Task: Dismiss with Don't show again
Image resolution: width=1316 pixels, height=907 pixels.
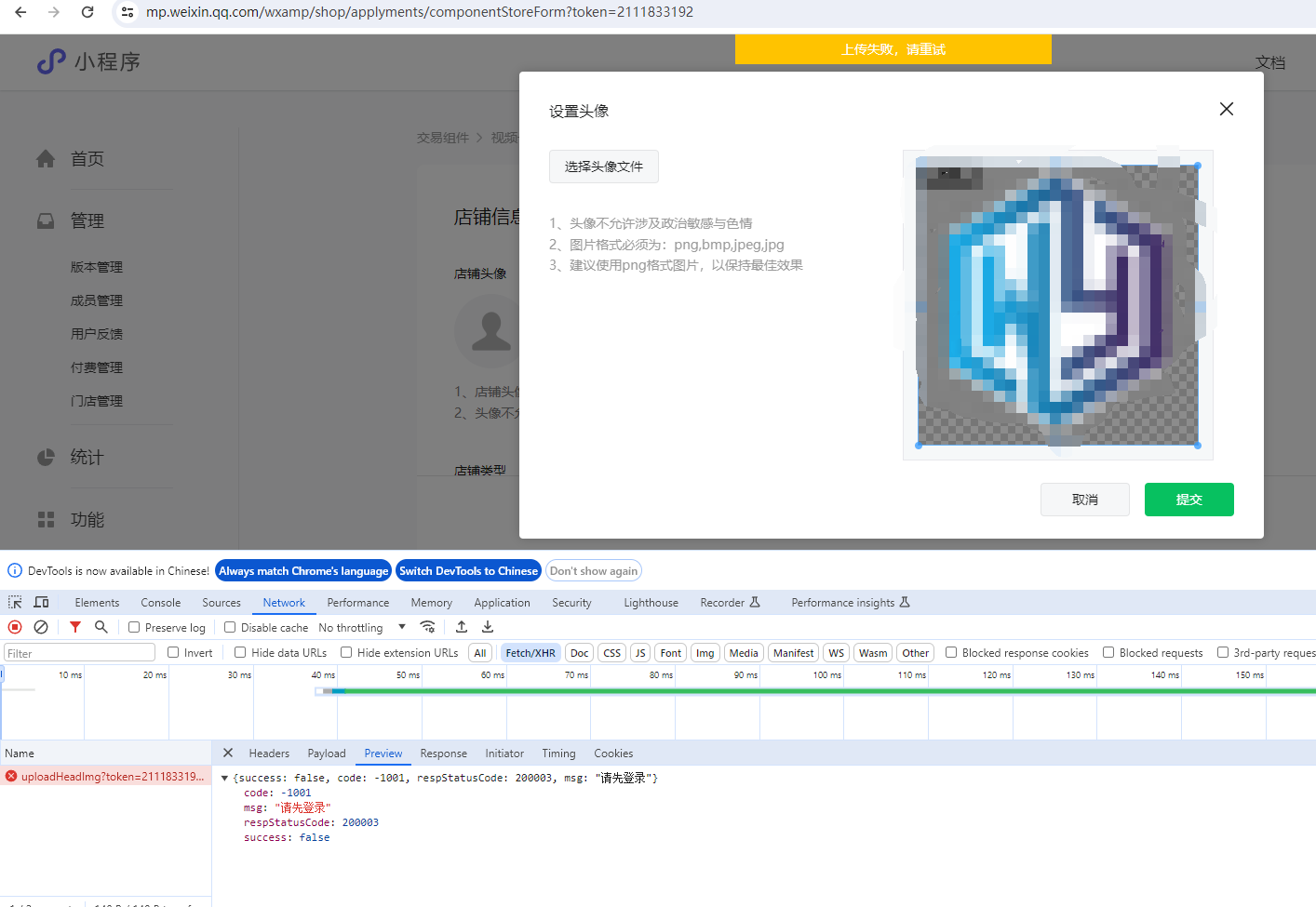Action: (594, 570)
